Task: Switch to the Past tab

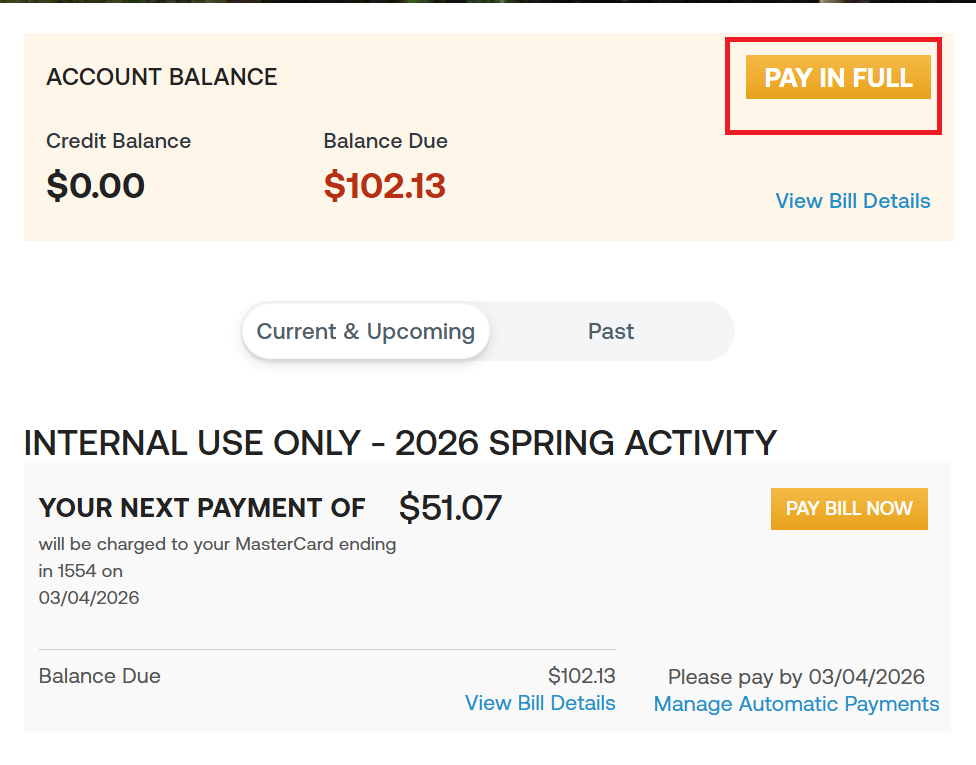Action: (611, 331)
